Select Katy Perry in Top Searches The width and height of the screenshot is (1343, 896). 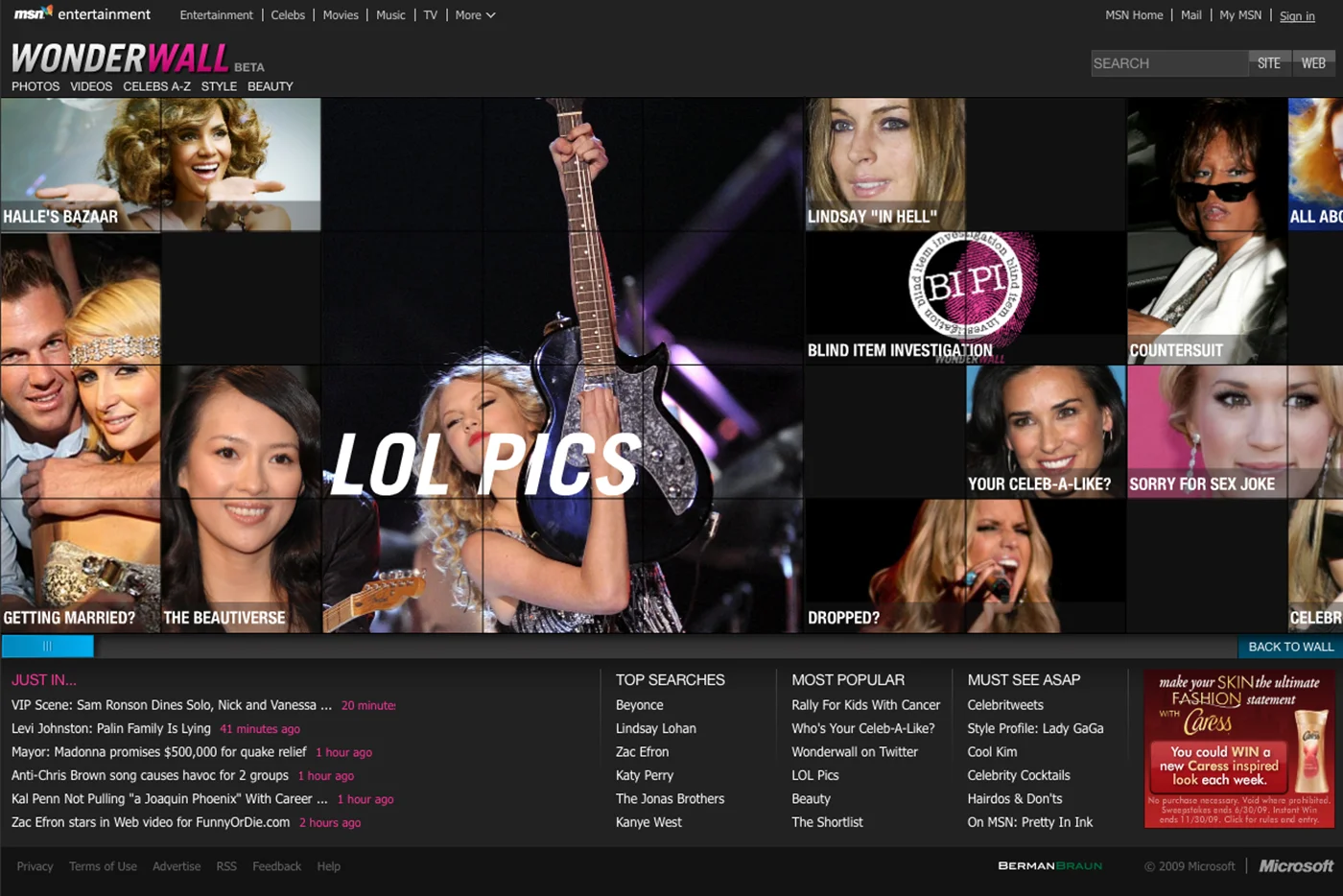[645, 775]
